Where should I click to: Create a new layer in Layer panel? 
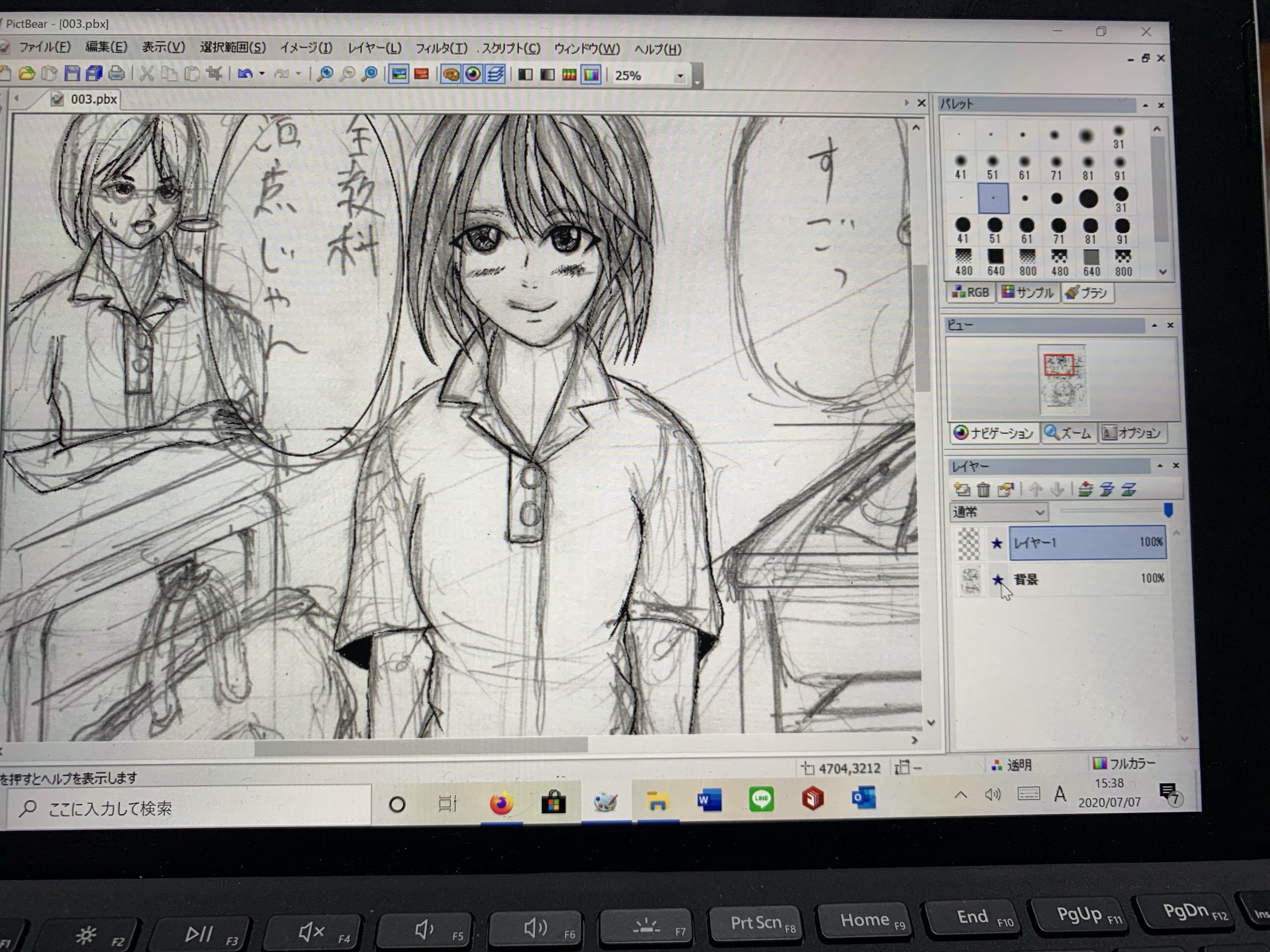click(x=962, y=489)
